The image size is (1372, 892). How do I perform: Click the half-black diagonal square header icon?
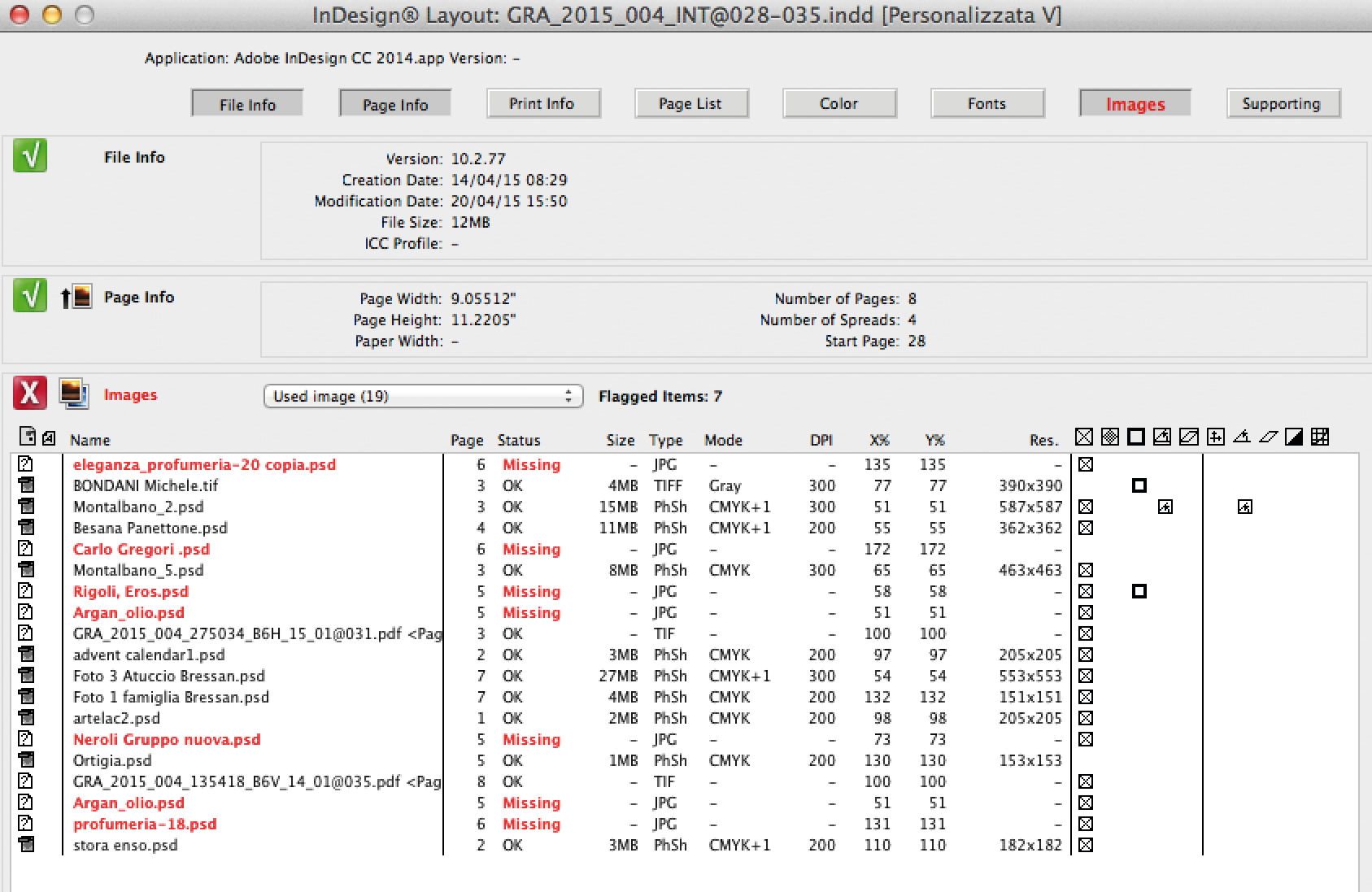click(1294, 437)
